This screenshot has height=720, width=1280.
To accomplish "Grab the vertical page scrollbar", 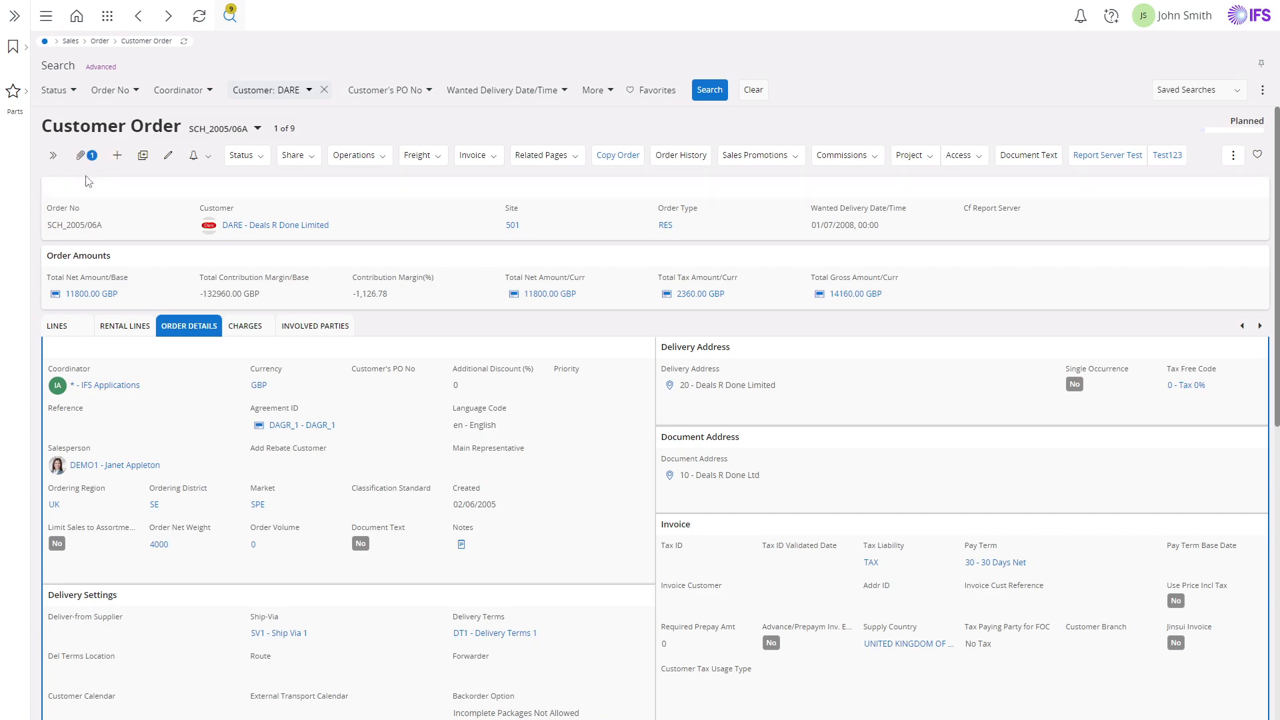I will [1275, 265].
